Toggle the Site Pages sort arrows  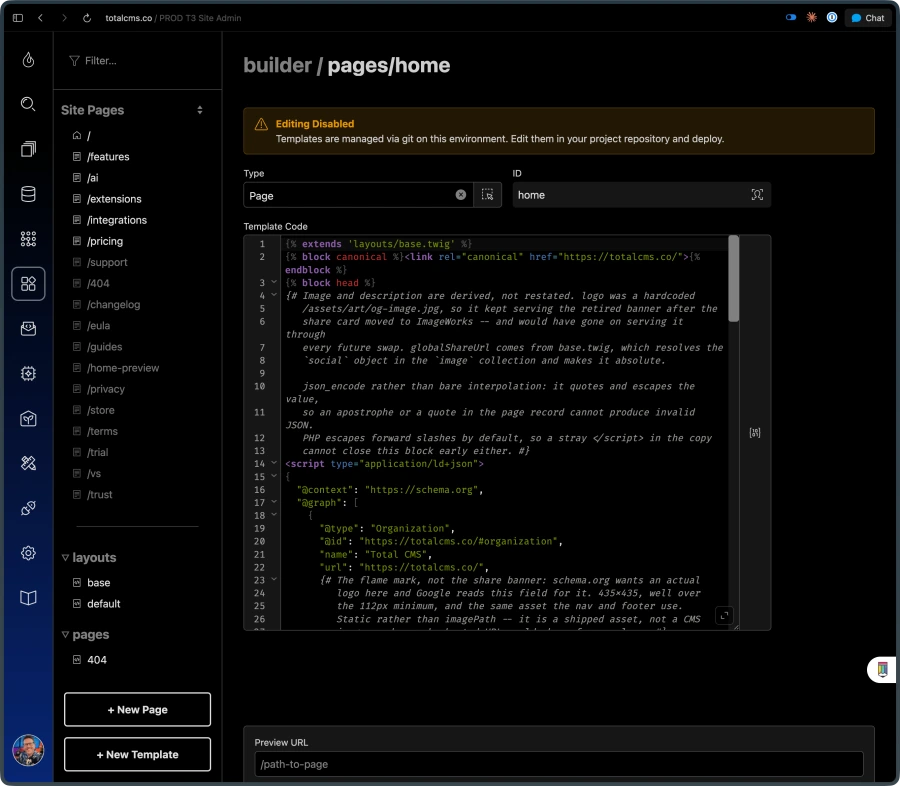[x=200, y=110]
